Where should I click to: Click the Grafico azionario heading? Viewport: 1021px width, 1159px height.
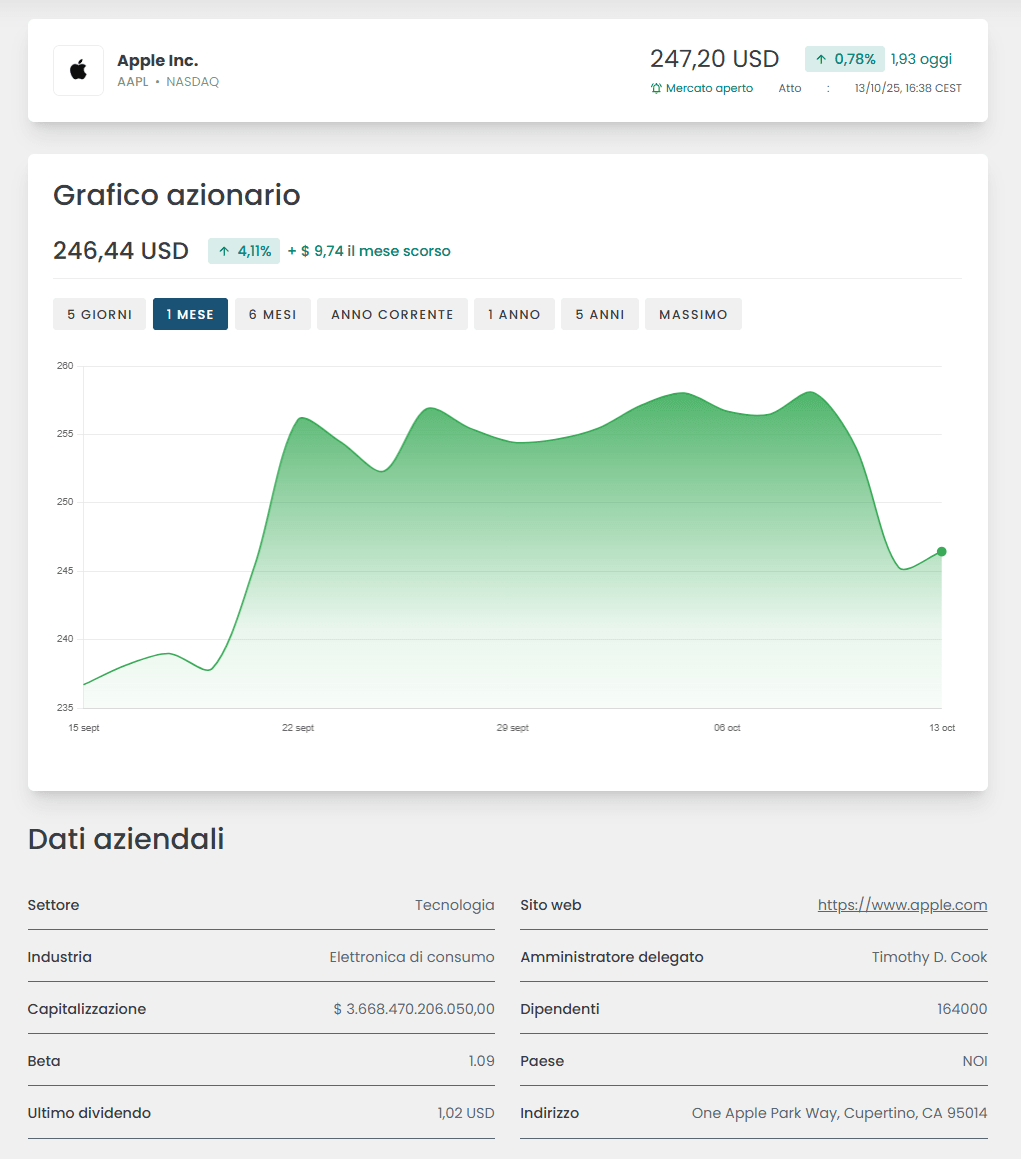pyautogui.click(x=177, y=195)
